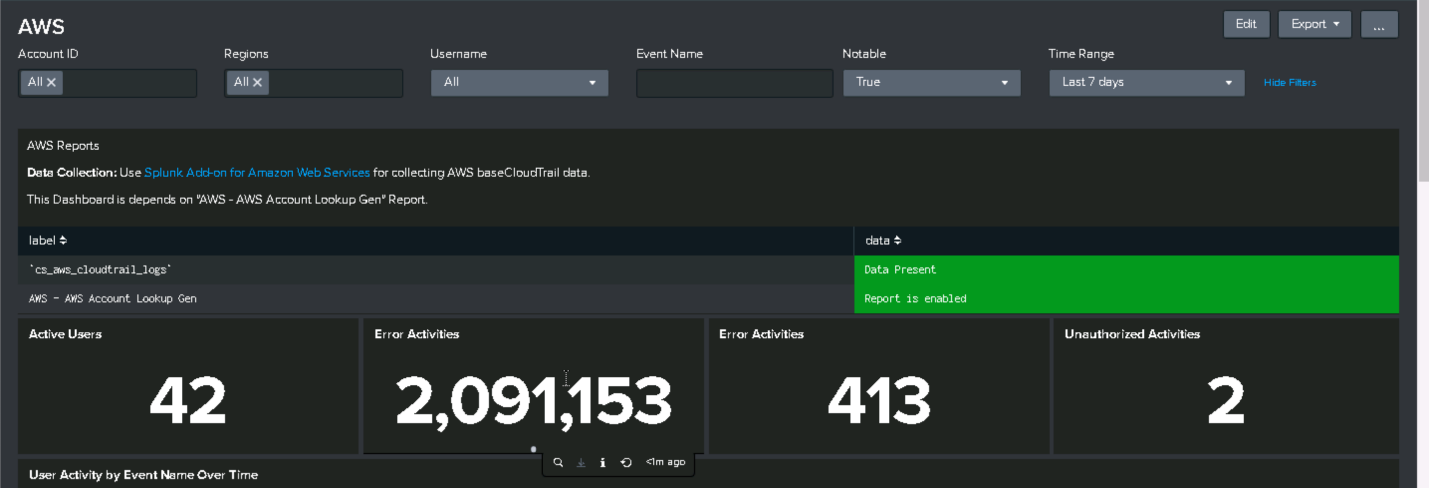Open in Search magnifier icon on panel toolbar
Viewport: 1429px width, 488px height.
[x=558, y=462]
